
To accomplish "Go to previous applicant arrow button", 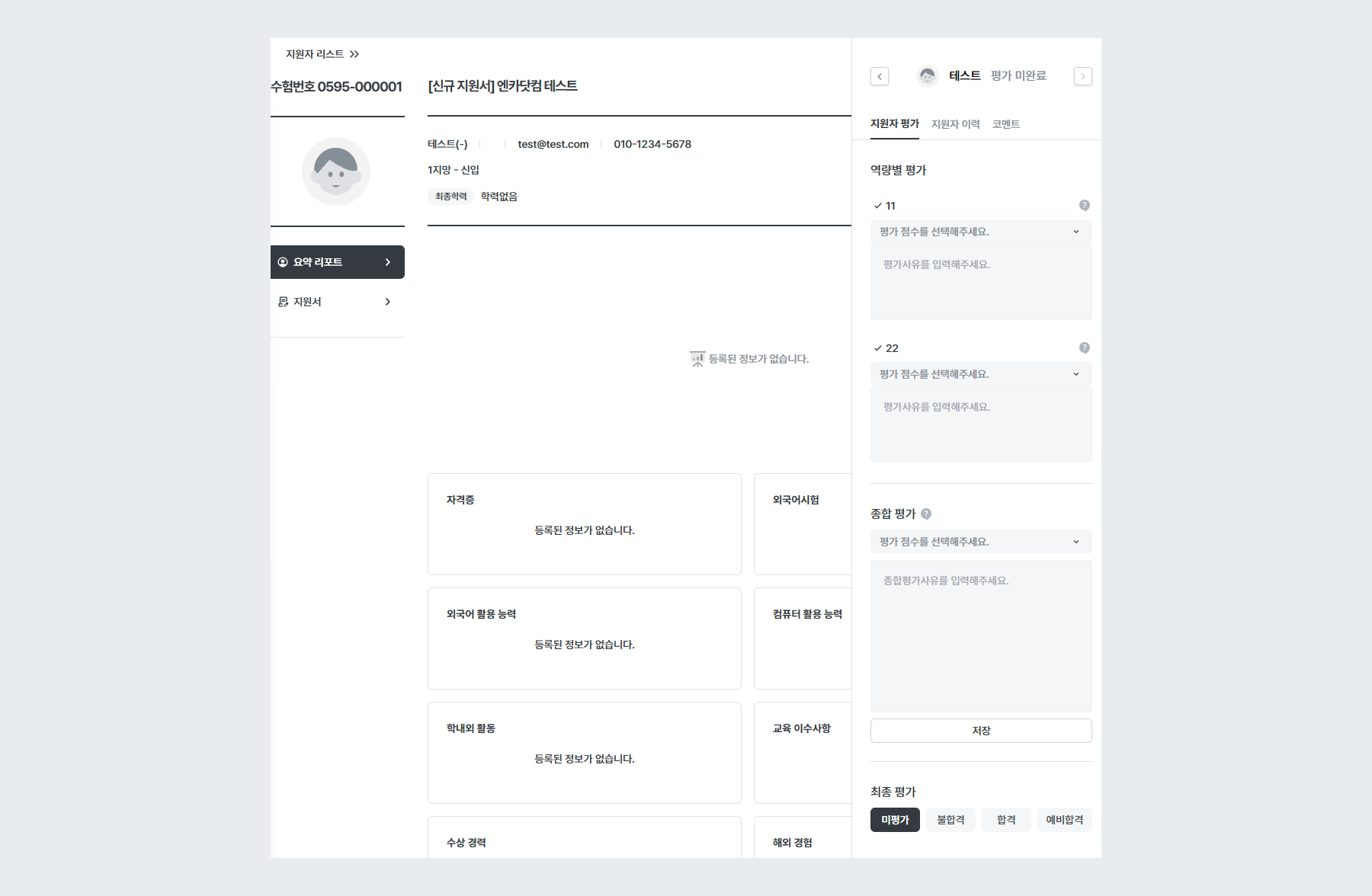I will pos(880,76).
